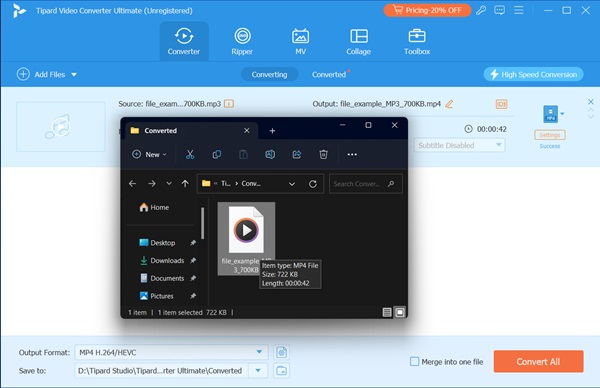Image resolution: width=600 pixels, height=388 pixels.
Task: Click the Settings button
Action: 550,135
